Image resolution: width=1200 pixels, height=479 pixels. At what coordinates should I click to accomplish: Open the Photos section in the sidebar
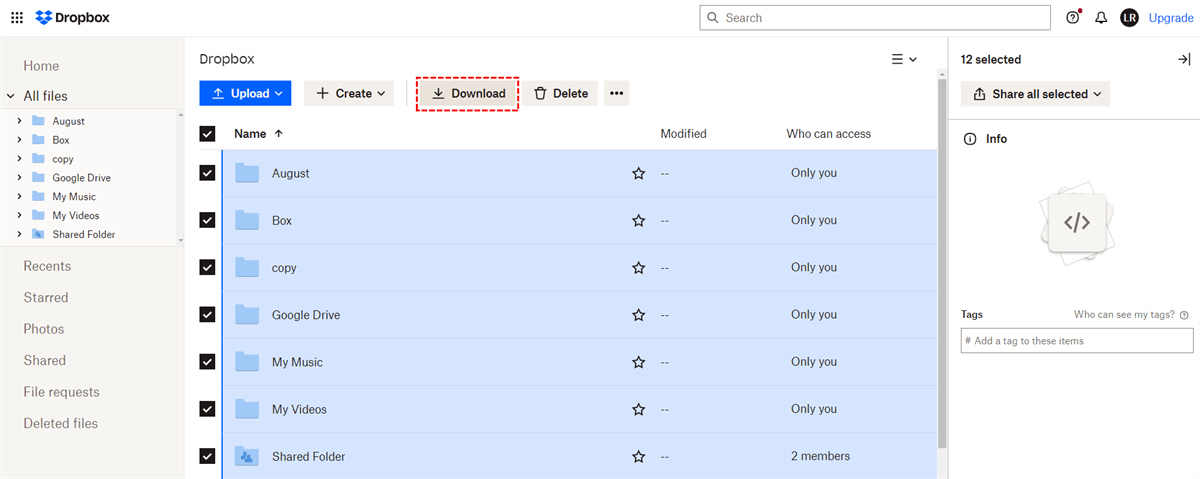click(44, 329)
